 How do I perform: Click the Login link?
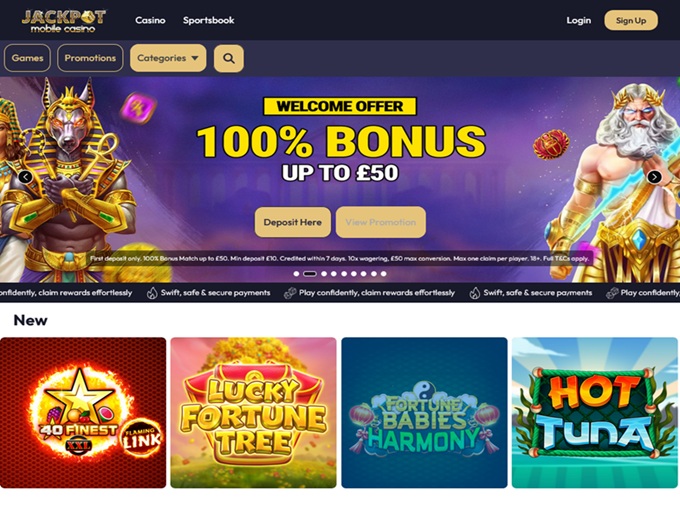point(579,20)
